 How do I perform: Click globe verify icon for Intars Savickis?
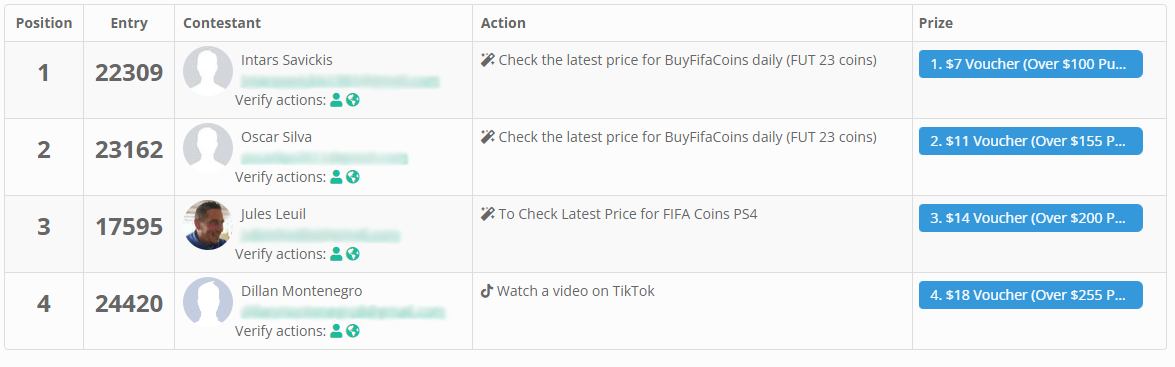(353, 100)
